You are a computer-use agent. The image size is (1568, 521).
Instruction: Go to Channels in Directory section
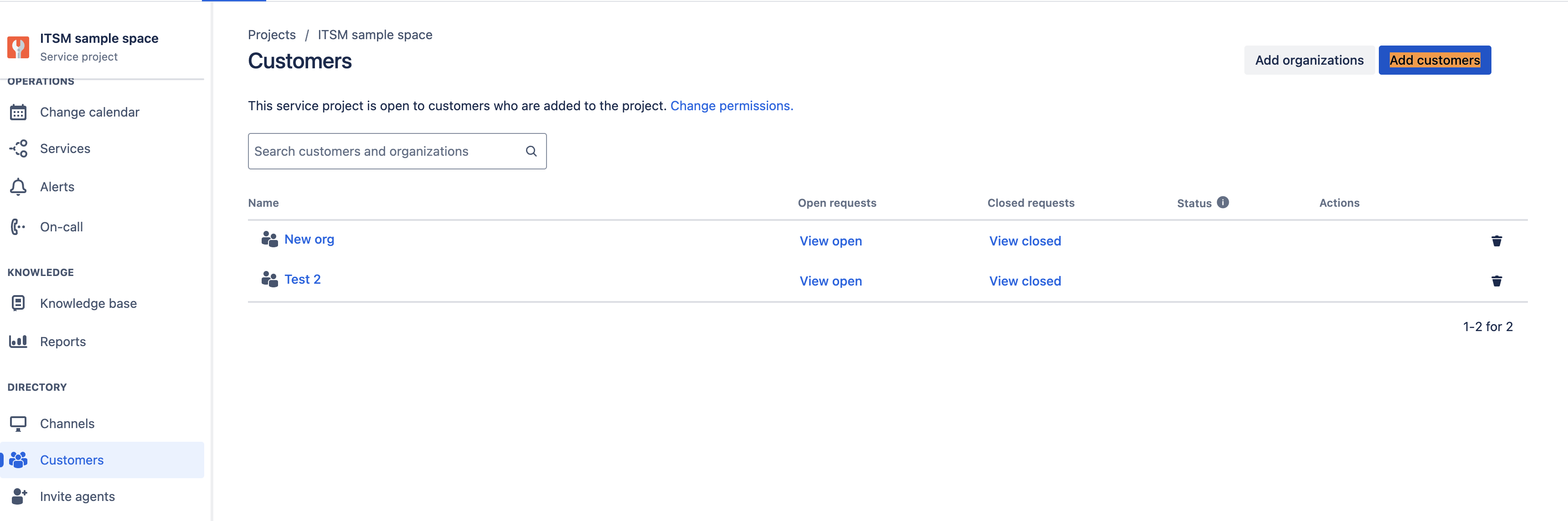[x=67, y=424]
